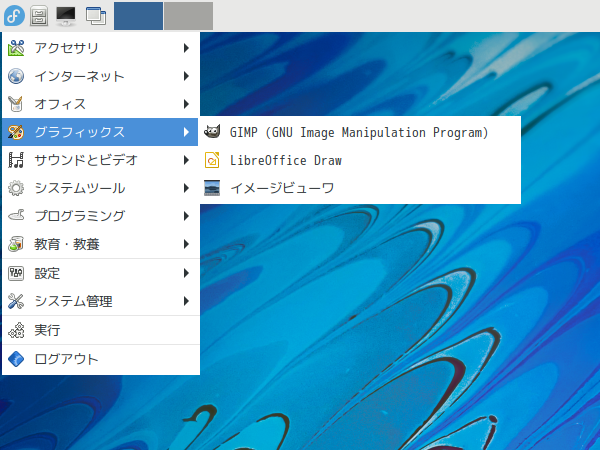The width and height of the screenshot is (600, 450).
Task: Launch イメージビューワ from submenu
Action: click(x=360, y=188)
